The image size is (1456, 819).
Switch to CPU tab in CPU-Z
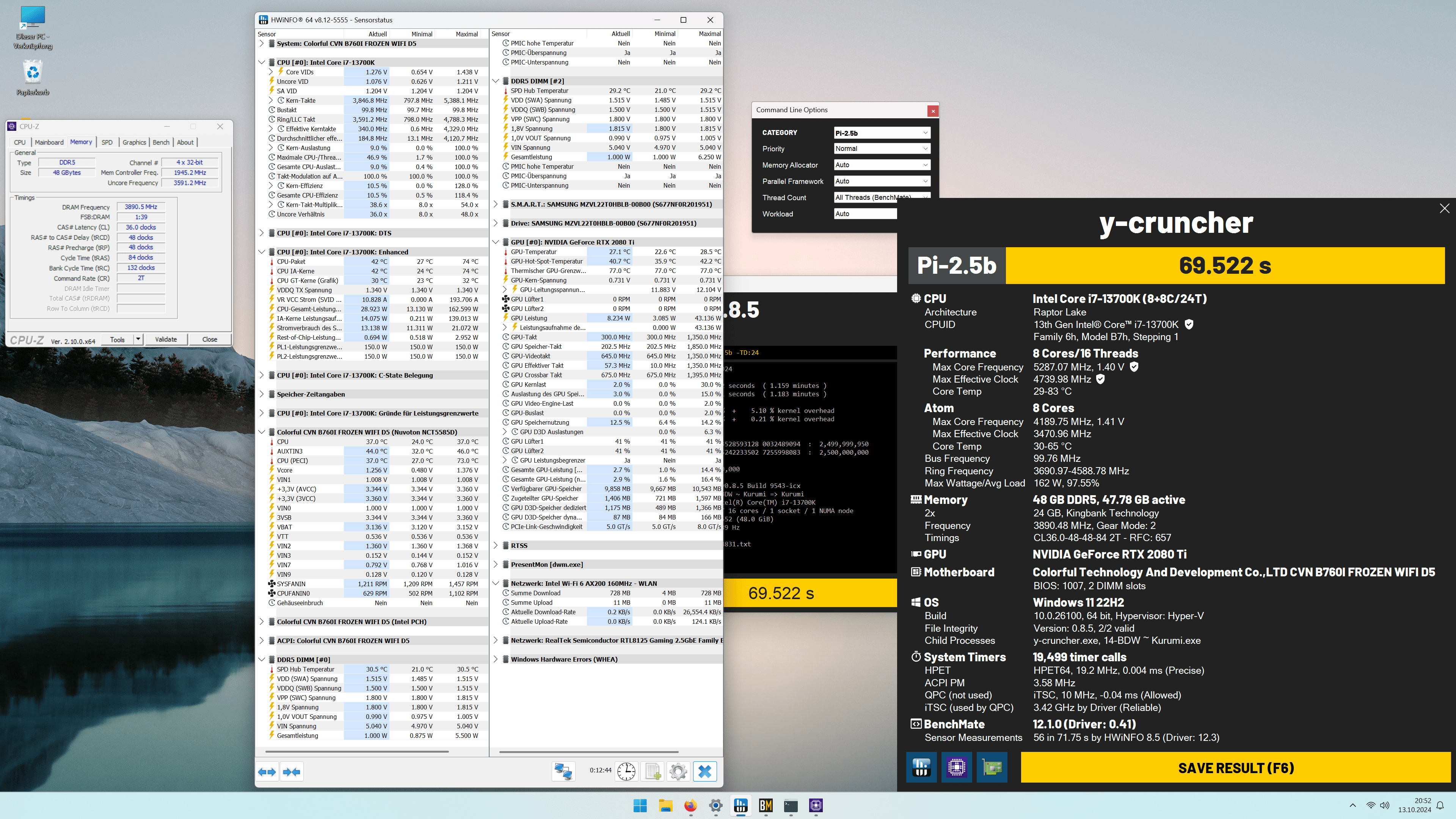coord(20,143)
